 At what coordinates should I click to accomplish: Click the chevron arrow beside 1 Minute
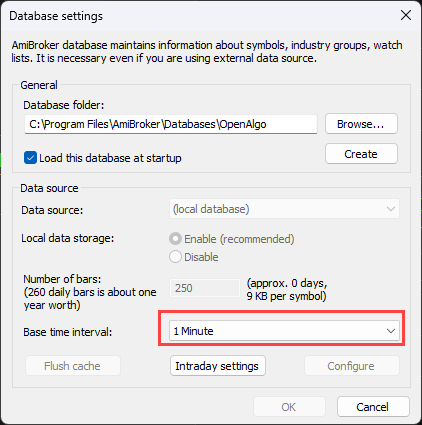391,331
